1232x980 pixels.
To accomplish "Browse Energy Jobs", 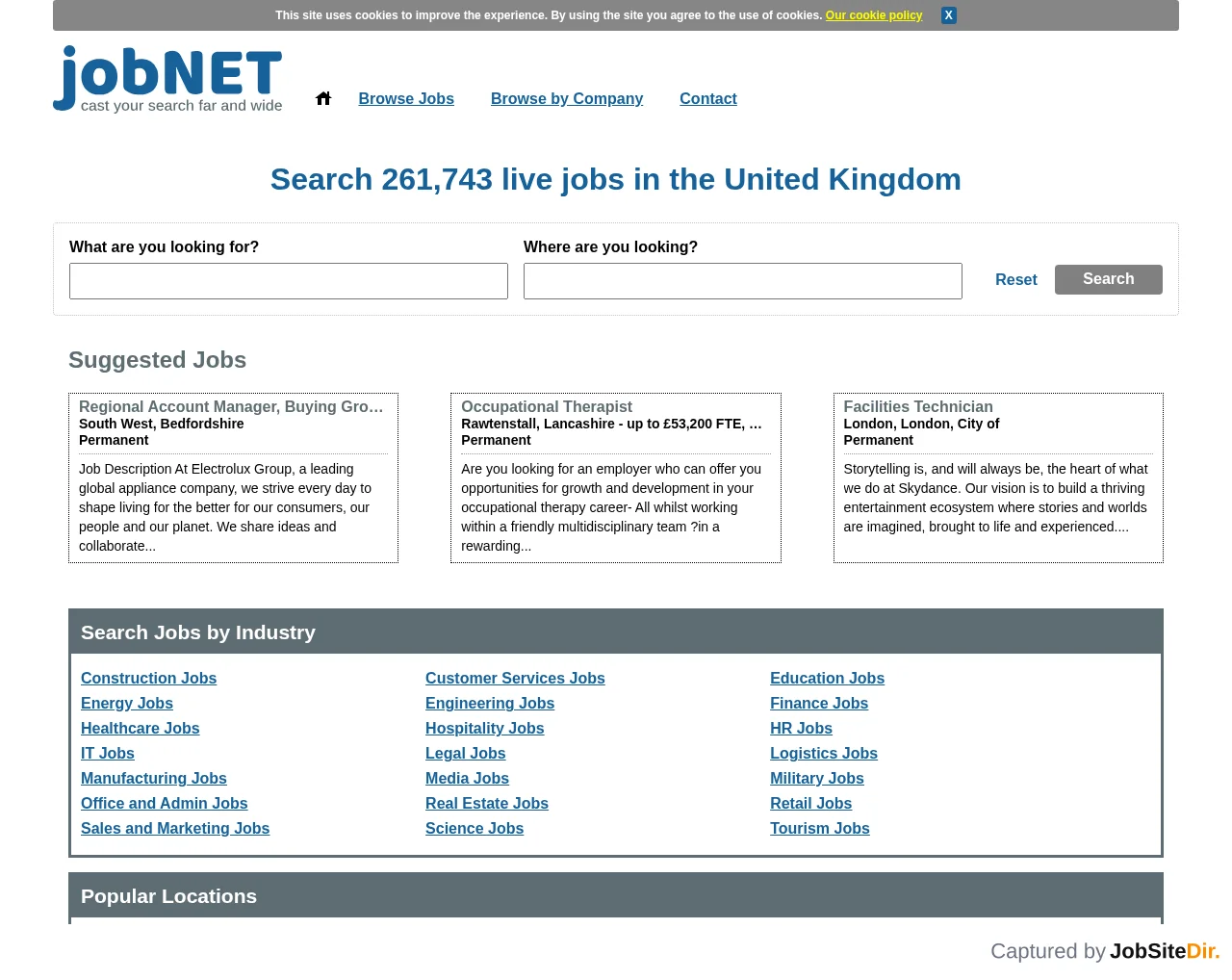I will click(127, 703).
